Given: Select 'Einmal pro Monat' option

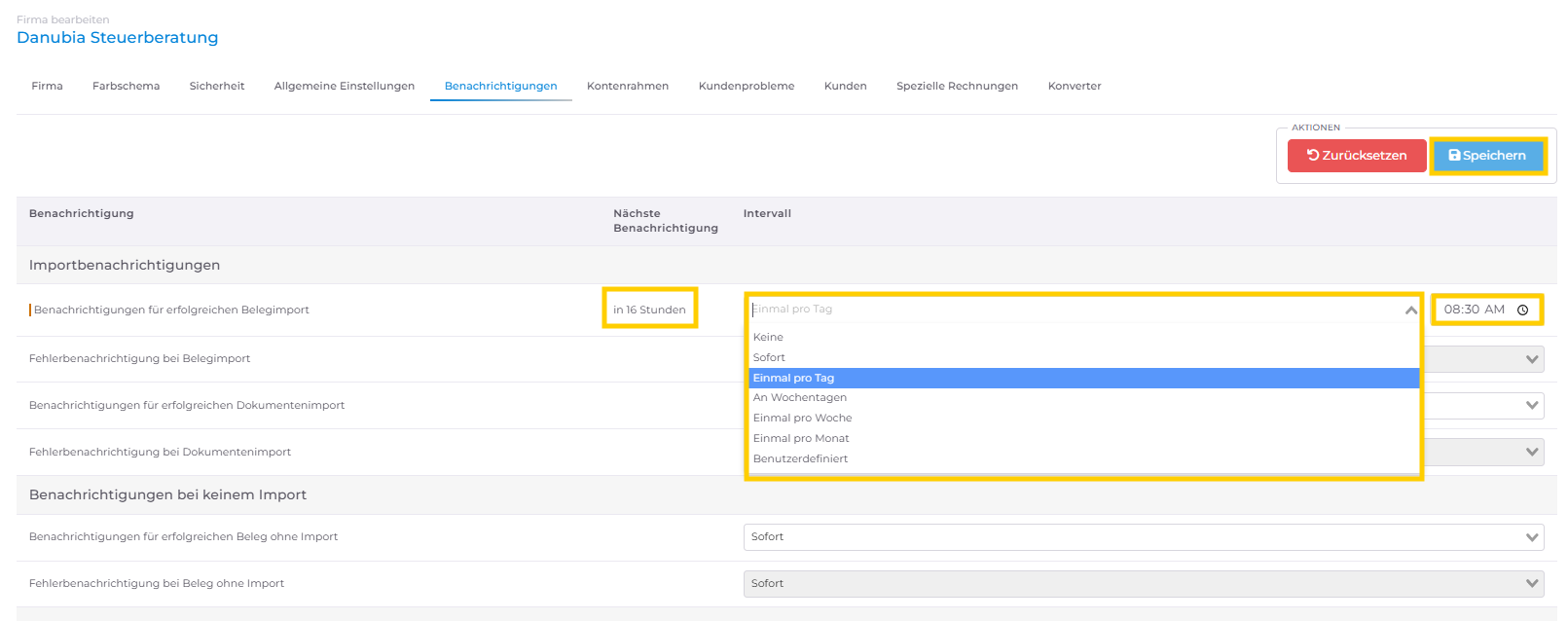Looking at the screenshot, I should (x=801, y=438).
